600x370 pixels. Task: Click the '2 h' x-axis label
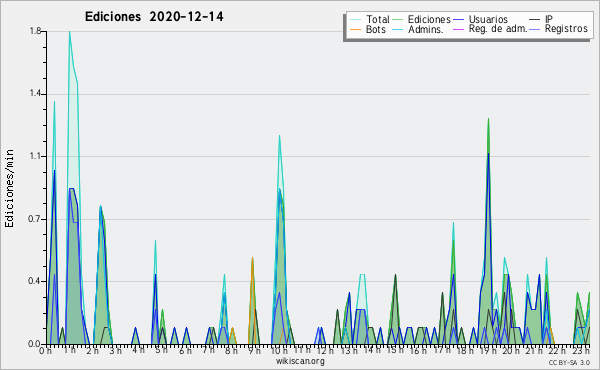tap(93, 350)
